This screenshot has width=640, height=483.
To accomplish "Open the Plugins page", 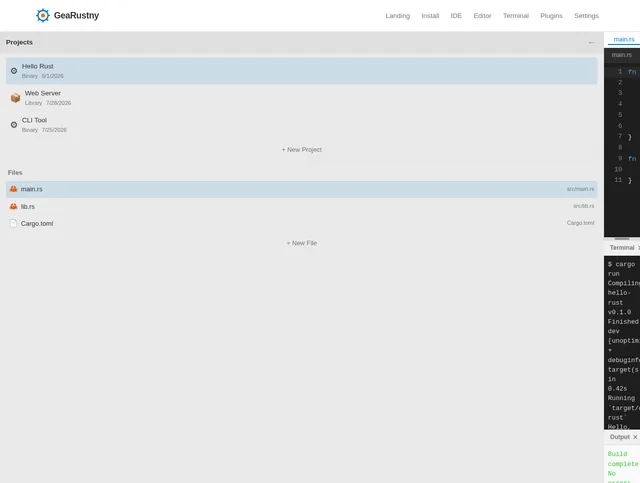I will [x=551, y=16].
